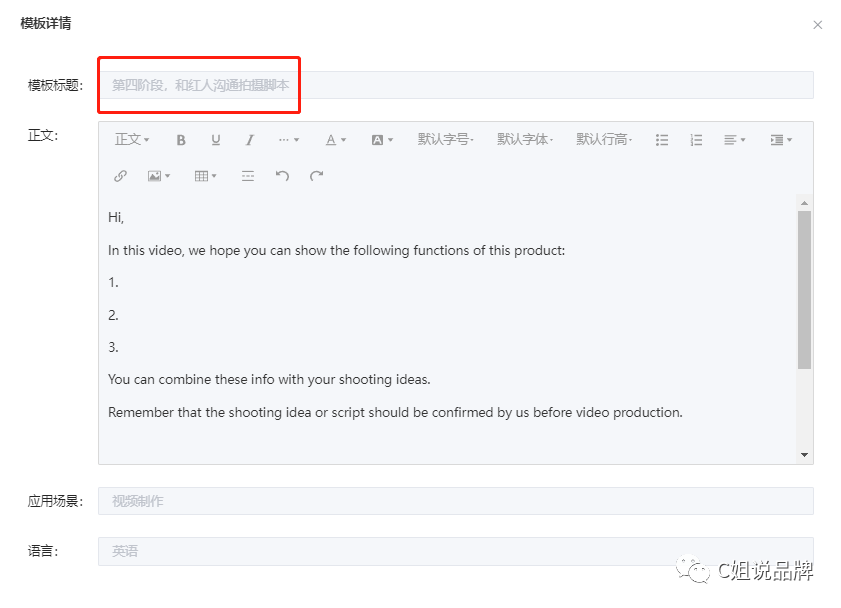
Task: Click the editor vertical scrollbar thumb
Action: (804, 290)
